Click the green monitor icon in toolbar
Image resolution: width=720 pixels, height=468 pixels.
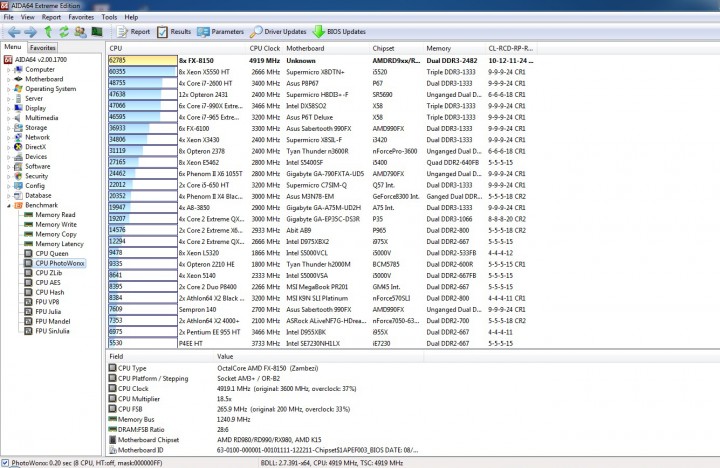tap(97, 31)
